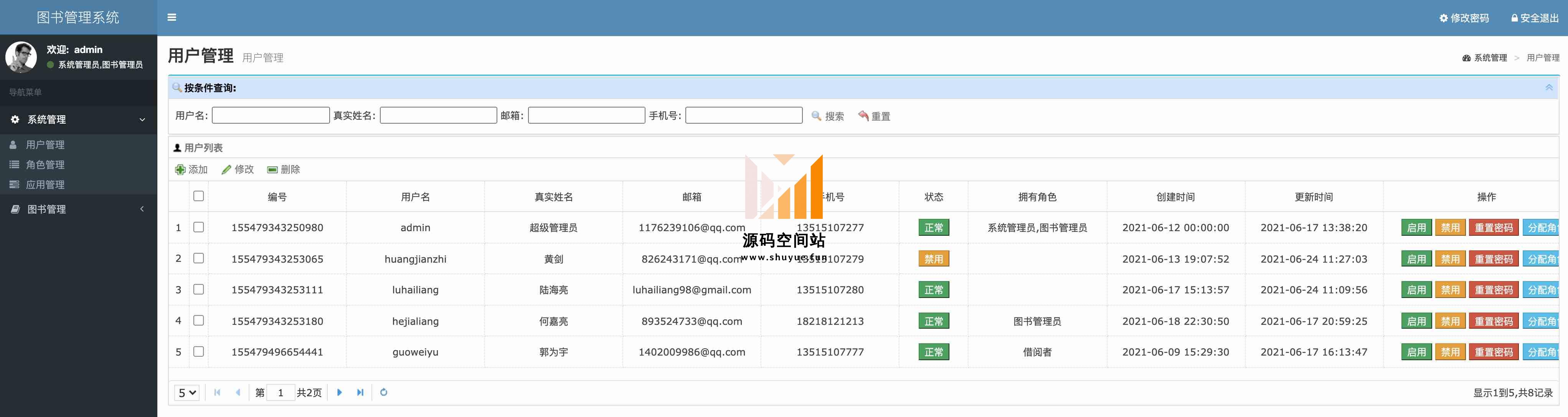Go to previous page pagination icon
Screen dimensions: 1568x417
(238, 393)
